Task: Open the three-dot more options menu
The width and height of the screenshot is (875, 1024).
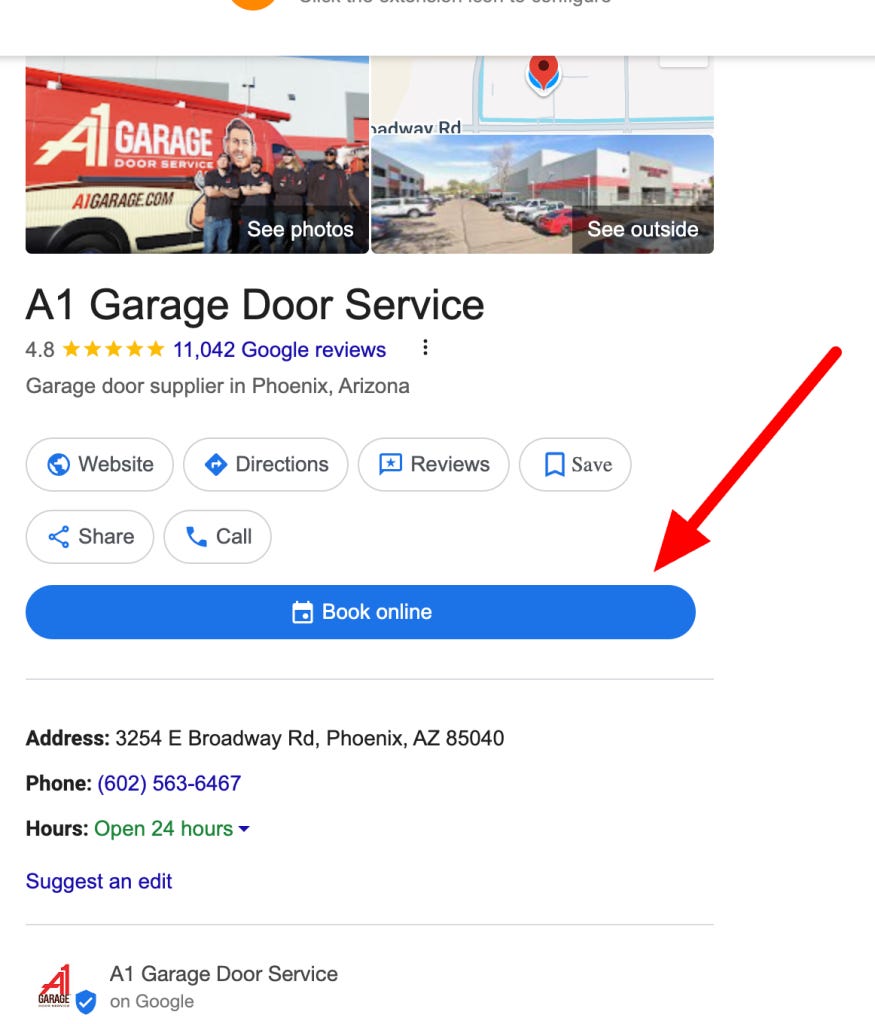Action: pyautogui.click(x=425, y=347)
